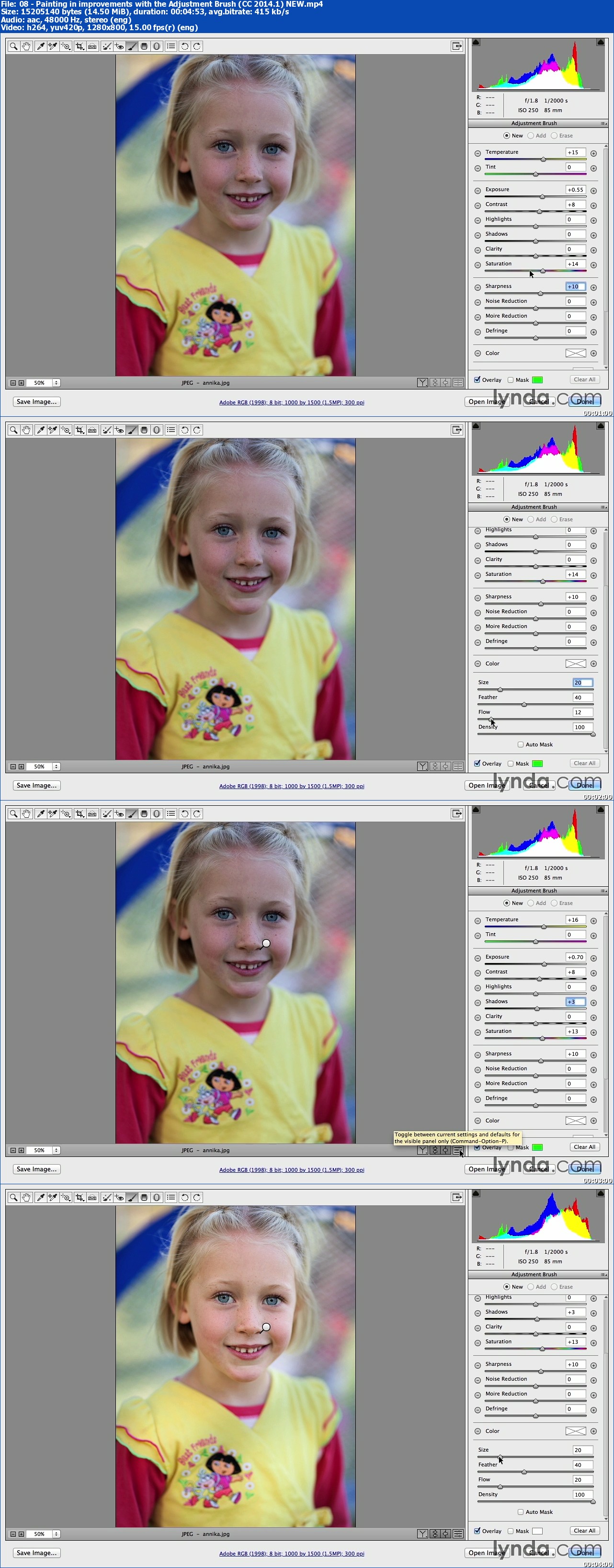This screenshot has width=614, height=1568.
Task: Enable Auto Mask below the Flow 12 field
Action: point(520,744)
